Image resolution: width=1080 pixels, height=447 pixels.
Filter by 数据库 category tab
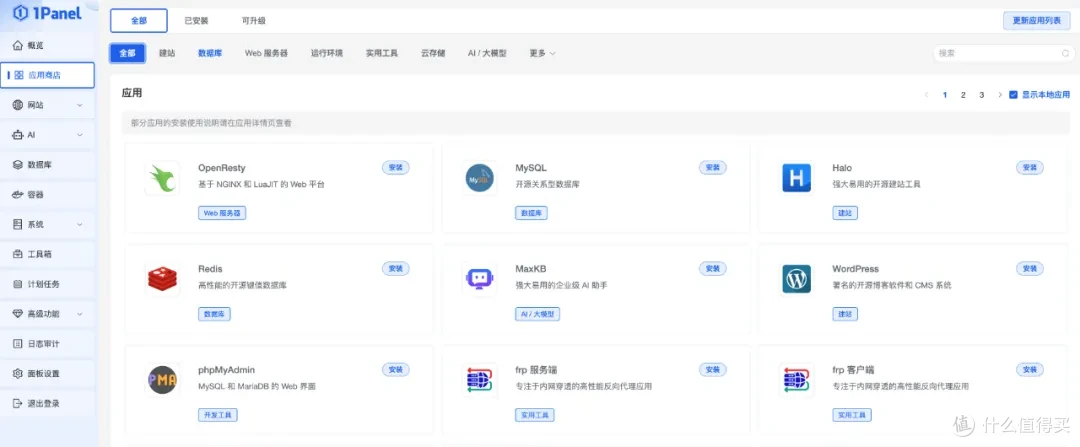210,53
